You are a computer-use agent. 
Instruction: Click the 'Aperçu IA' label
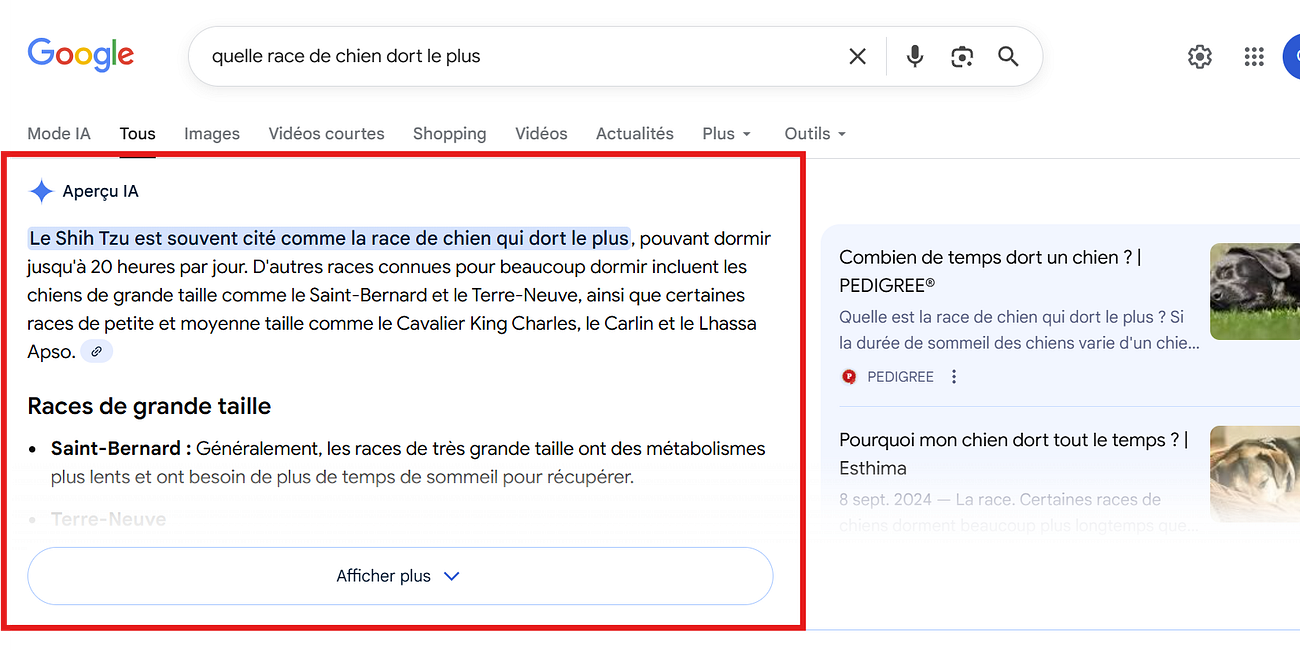tap(100, 191)
